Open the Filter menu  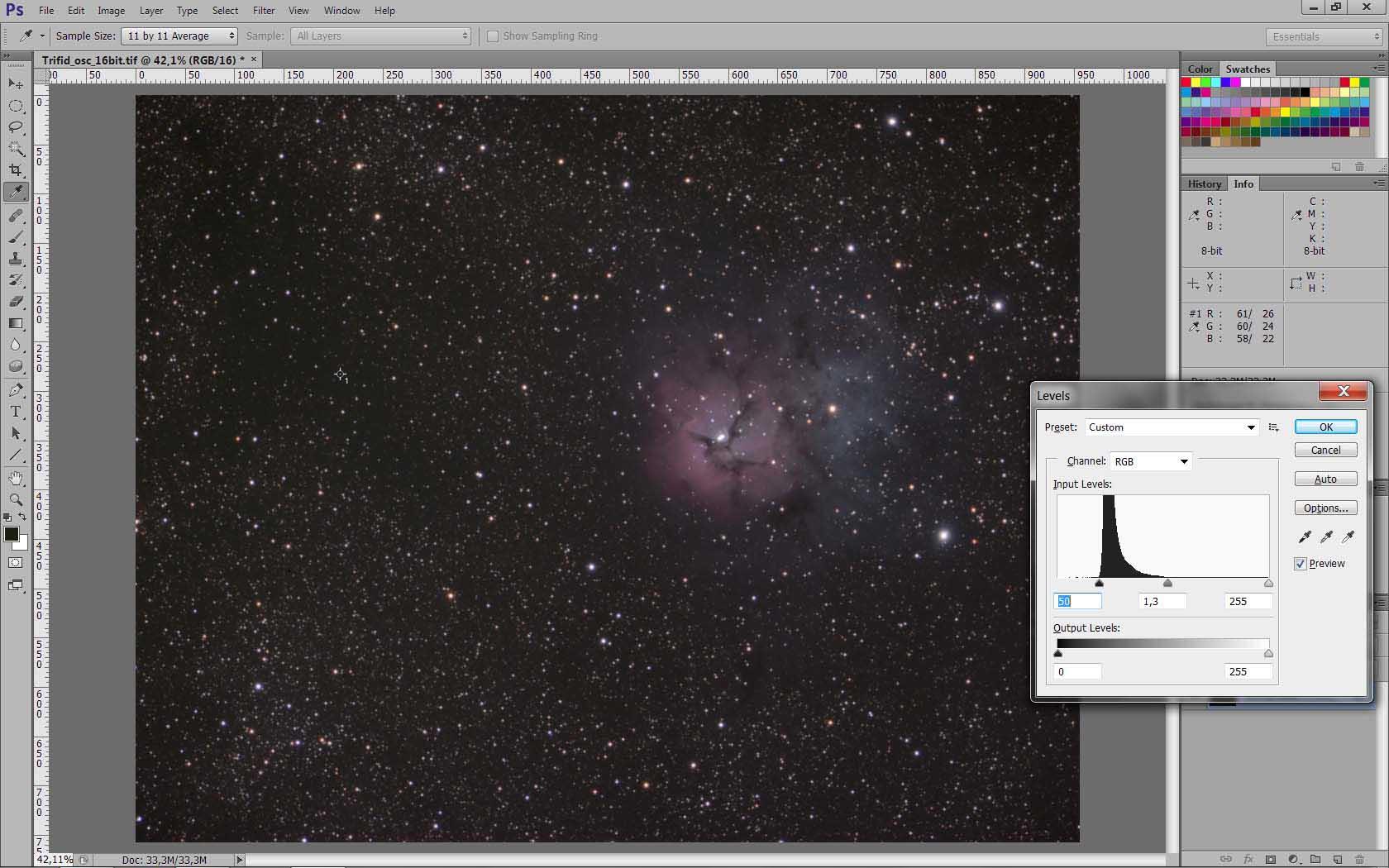[x=264, y=11]
